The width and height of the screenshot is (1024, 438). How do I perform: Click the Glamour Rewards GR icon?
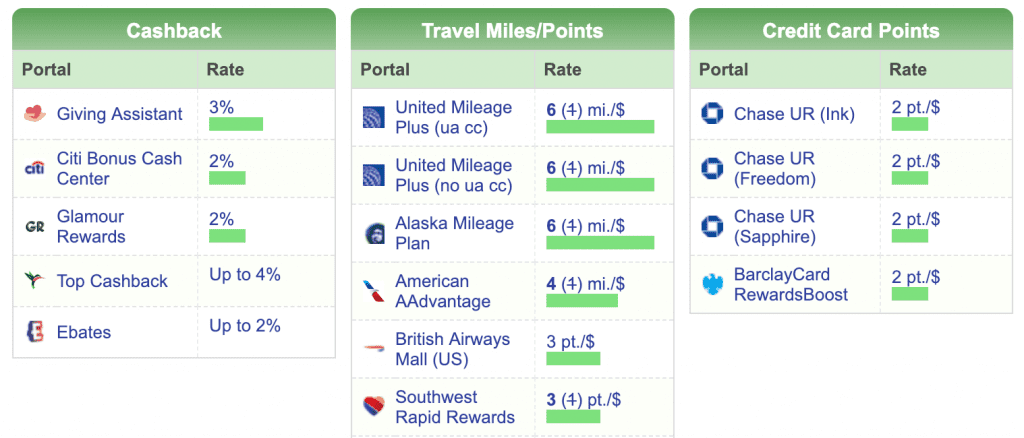pos(35,226)
